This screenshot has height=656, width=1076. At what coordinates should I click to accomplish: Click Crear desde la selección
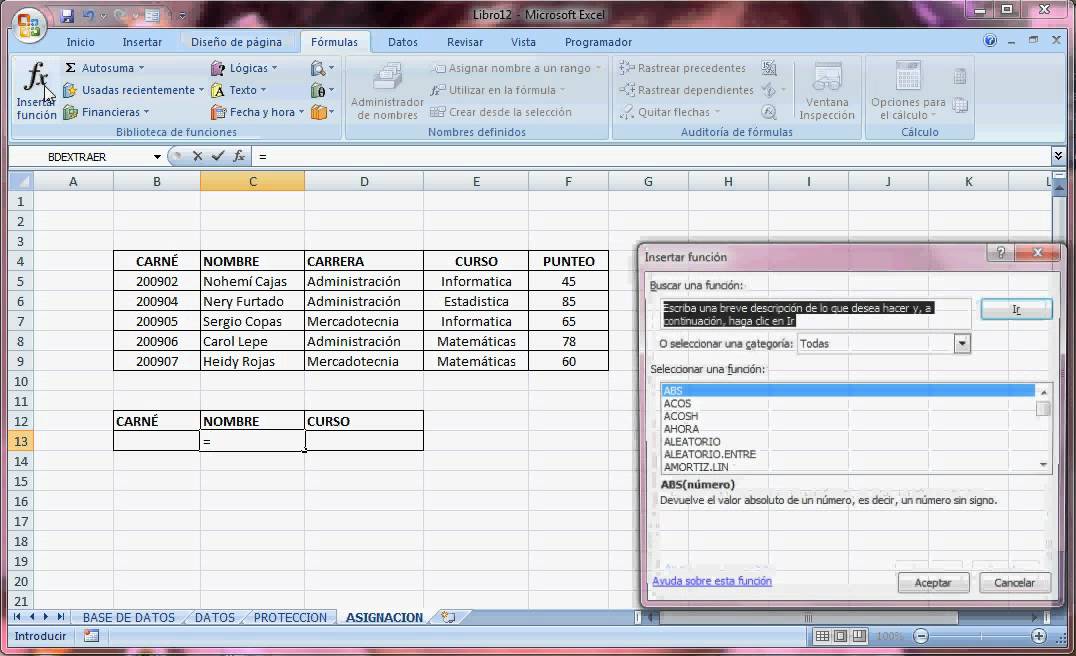(500, 112)
